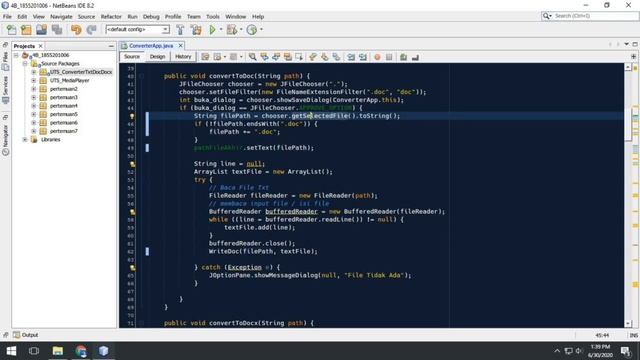Viewport: 640px width, 360px height.
Task: Open Chrome from the taskbar
Action: tap(81, 351)
